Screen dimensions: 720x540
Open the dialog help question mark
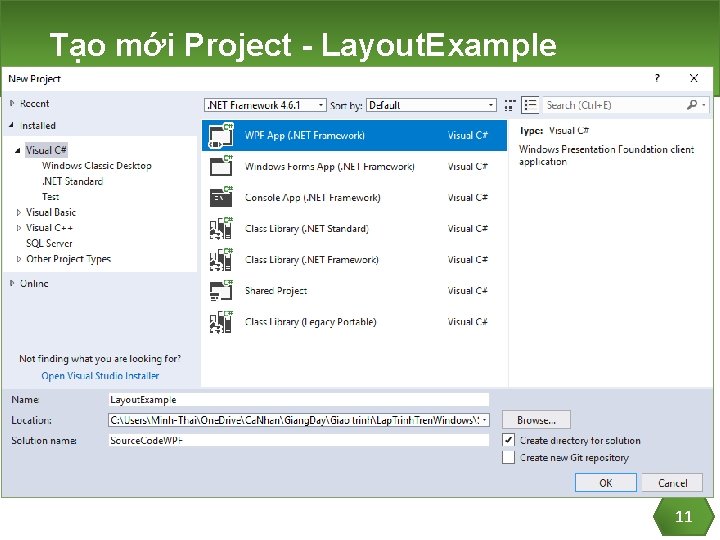tap(657, 78)
